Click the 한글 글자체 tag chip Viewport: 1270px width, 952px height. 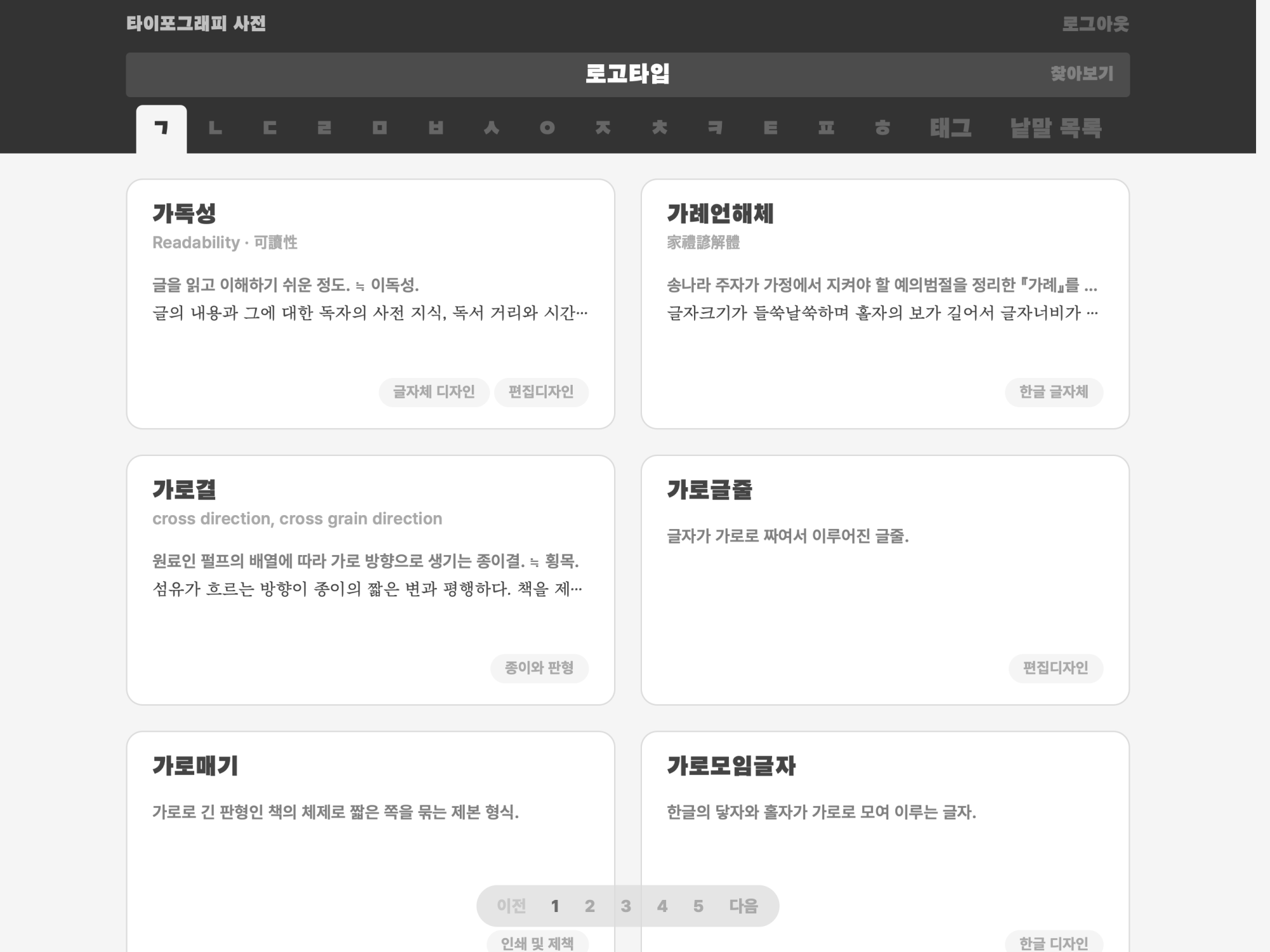click(x=1053, y=392)
